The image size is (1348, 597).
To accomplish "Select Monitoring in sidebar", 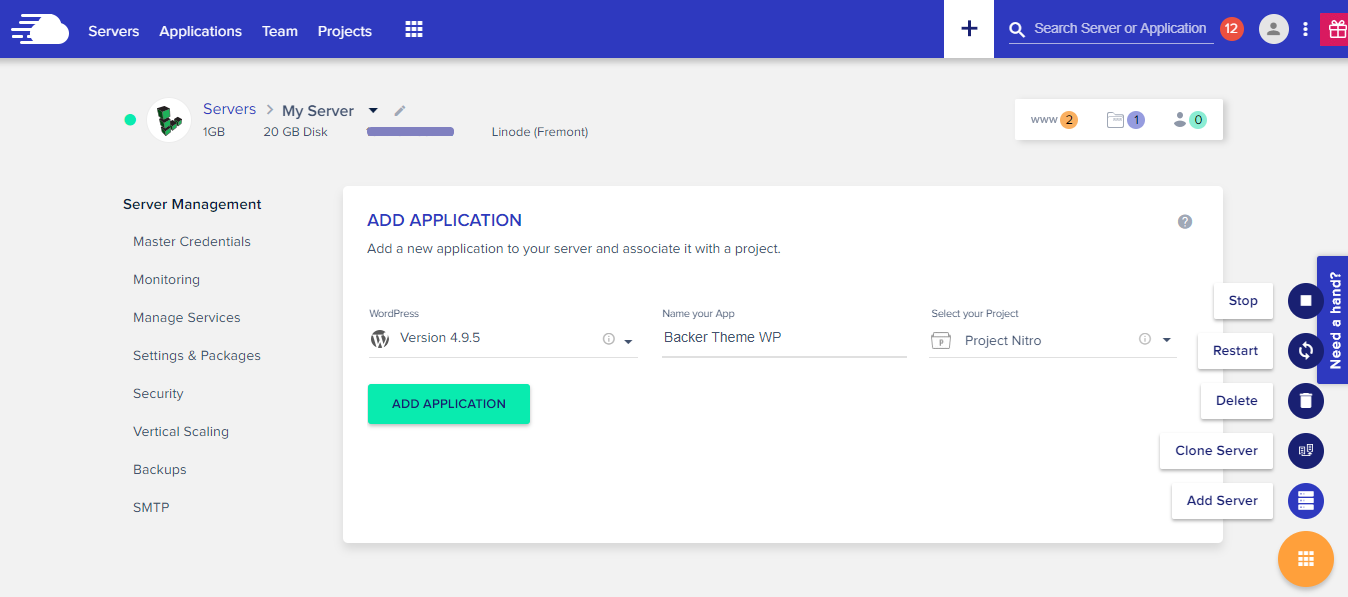I will pos(166,280).
